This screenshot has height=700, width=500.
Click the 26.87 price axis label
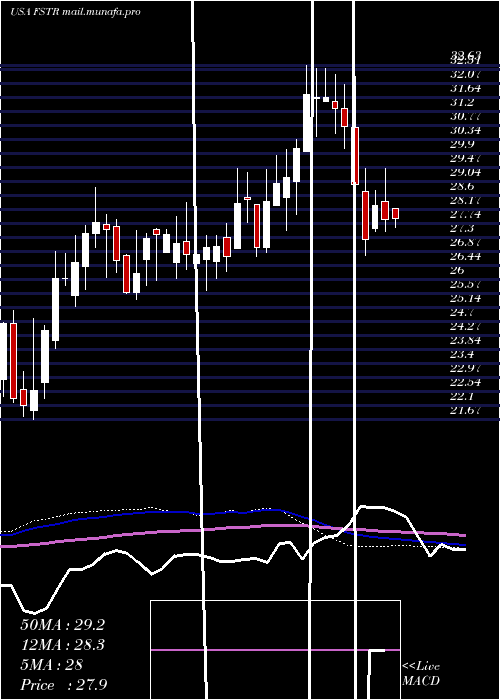coord(465,242)
